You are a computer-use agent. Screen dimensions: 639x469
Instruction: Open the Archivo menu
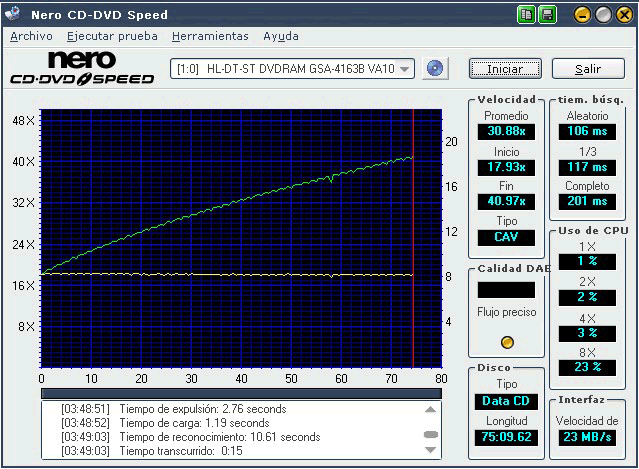31,36
